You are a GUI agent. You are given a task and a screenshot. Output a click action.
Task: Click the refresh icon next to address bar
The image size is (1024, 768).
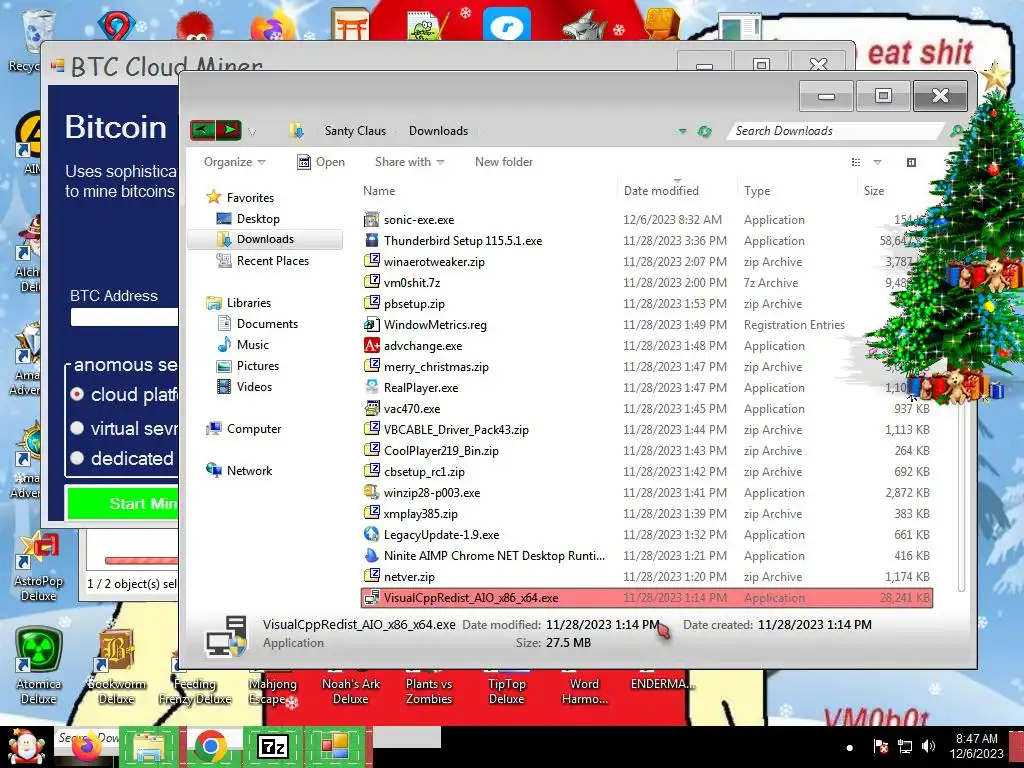pos(704,131)
